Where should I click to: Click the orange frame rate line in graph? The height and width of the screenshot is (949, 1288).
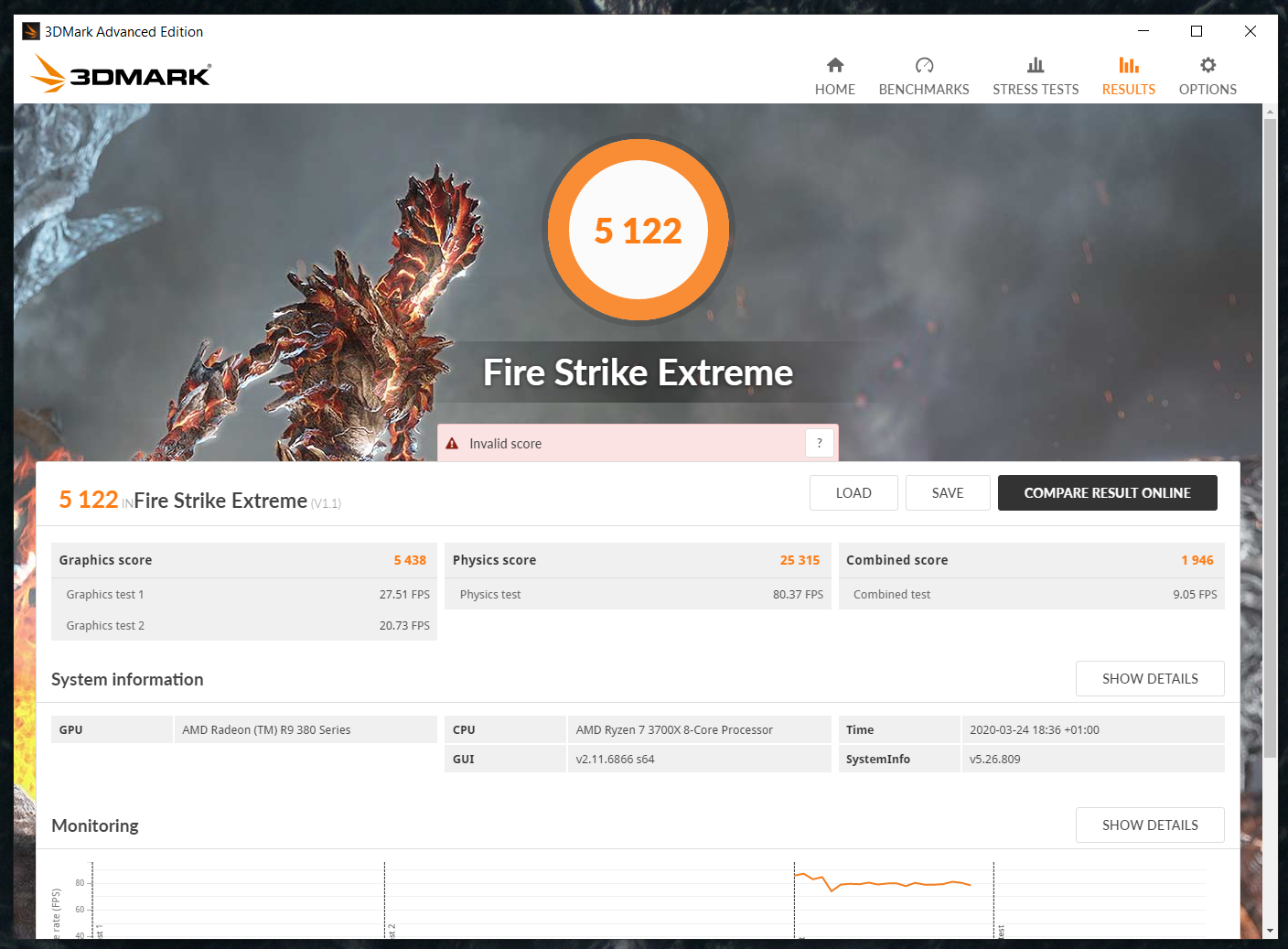click(882, 883)
